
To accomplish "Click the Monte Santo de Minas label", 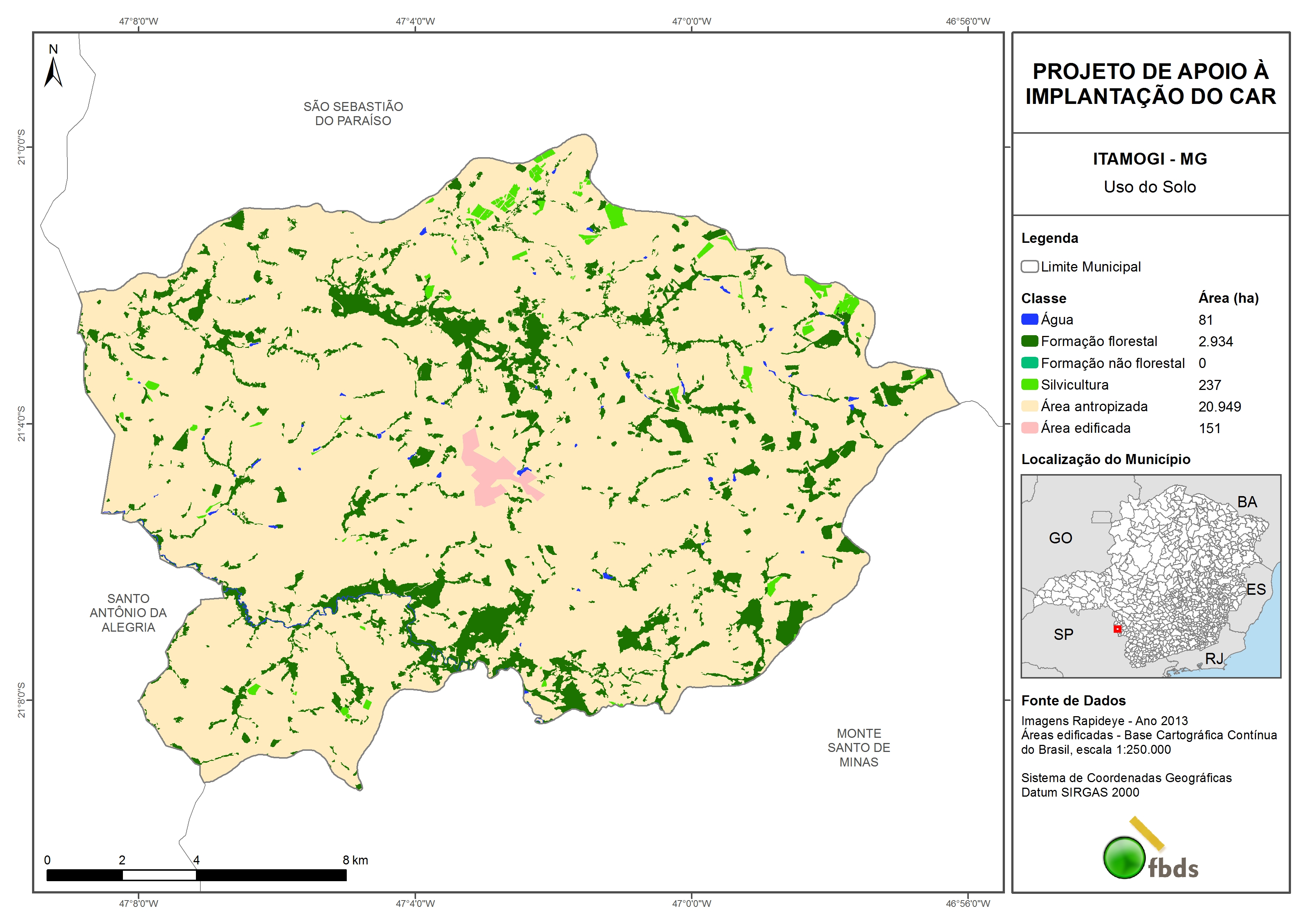I will click(x=859, y=747).
